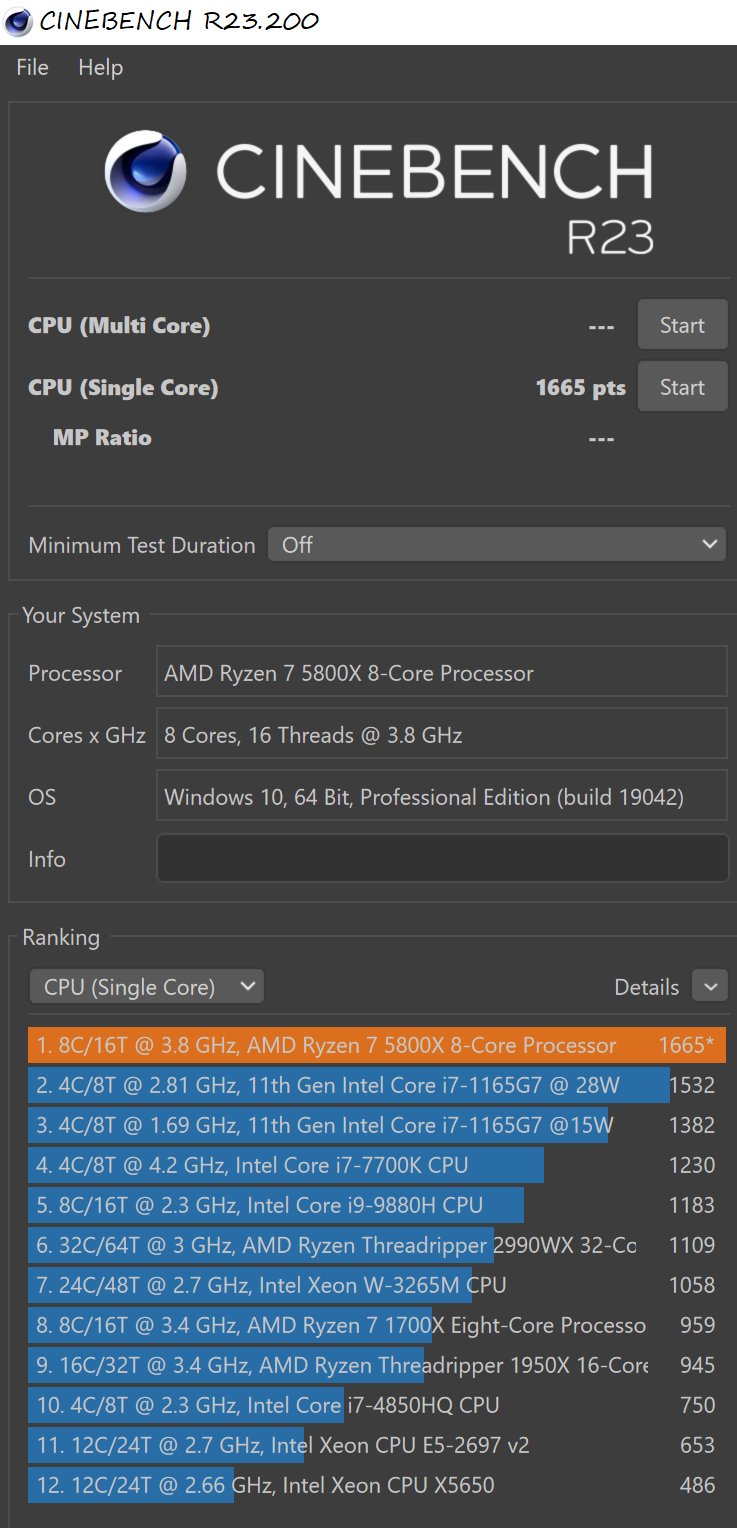Start the CPU (Multi Core) test
This screenshot has width=737, height=1528.
[682, 325]
